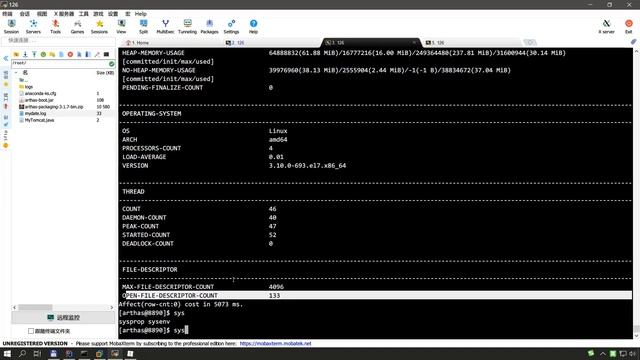Open the X服务器 menu
This screenshot has width=640, height=360.
[x=64, y=13]
